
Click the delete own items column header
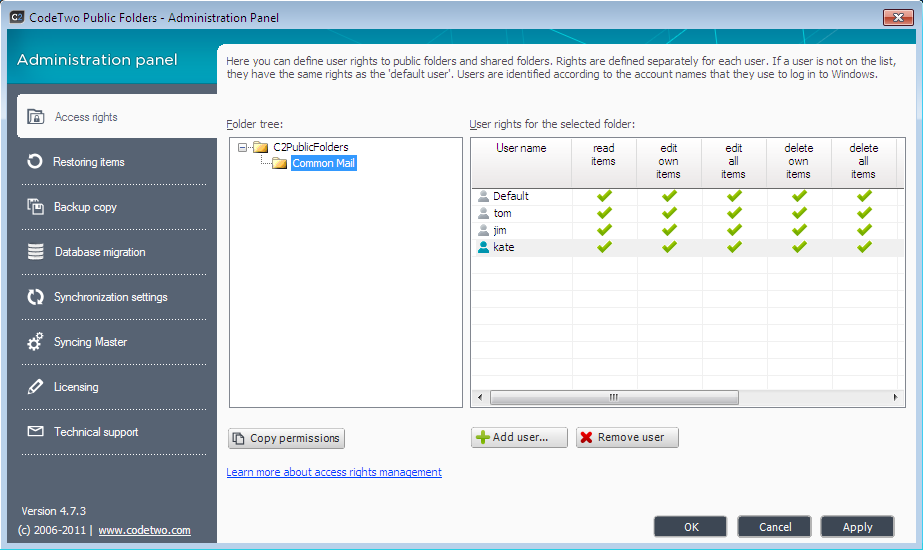click(799, 163)
